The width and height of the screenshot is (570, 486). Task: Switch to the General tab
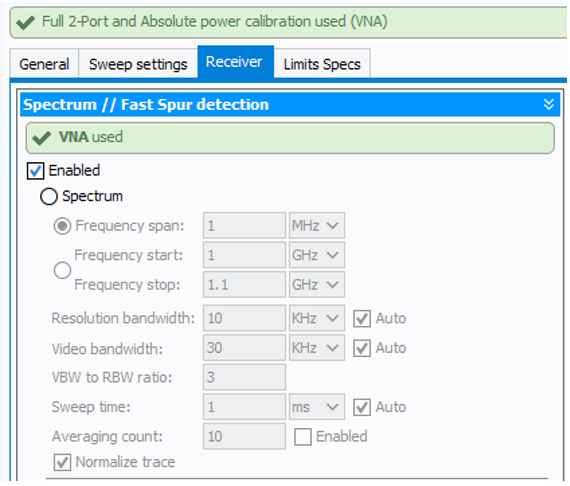pyautogui.click(x=44, y=64)
